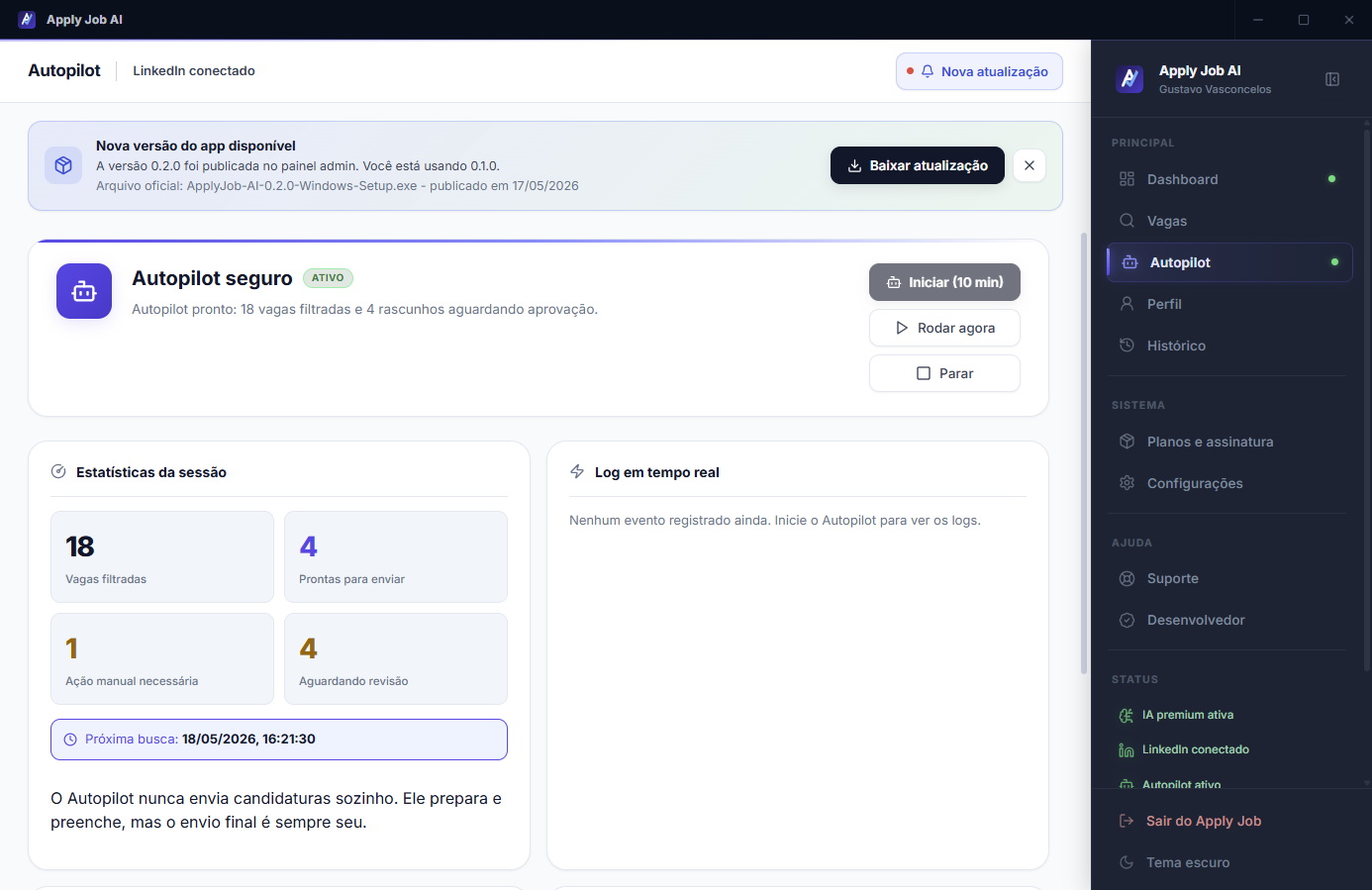Open Histórico in the sidebar

tap(1229, 346)
